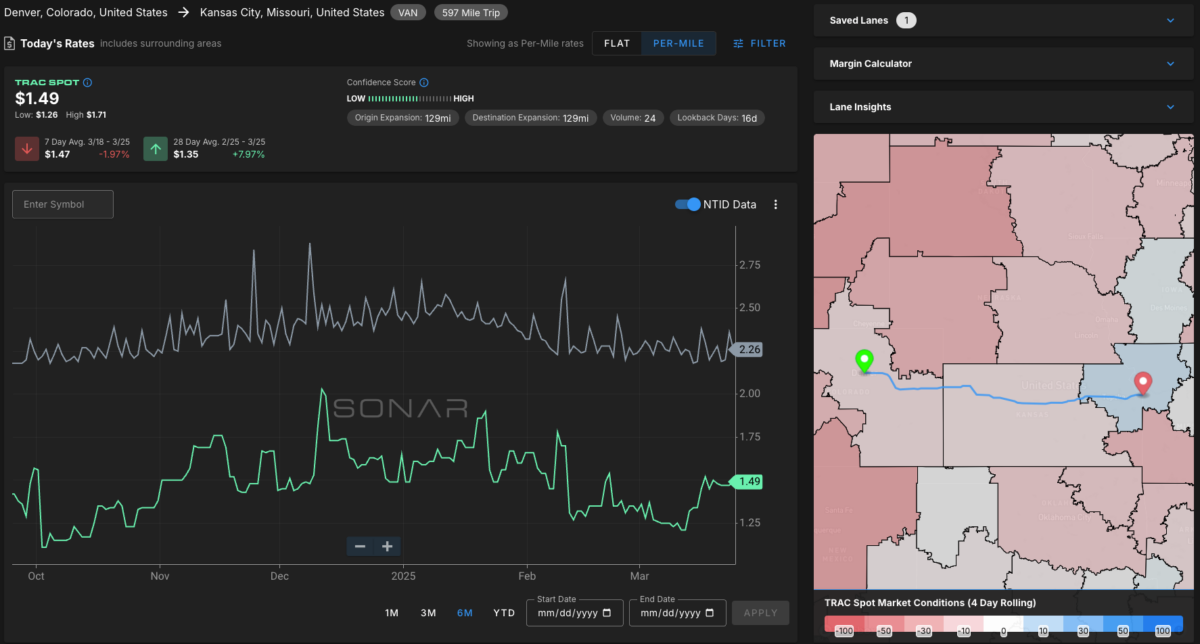The width and height of the screenshot is (1200, 644).
Task: Select the 3M time range
Action: [428, 613]
